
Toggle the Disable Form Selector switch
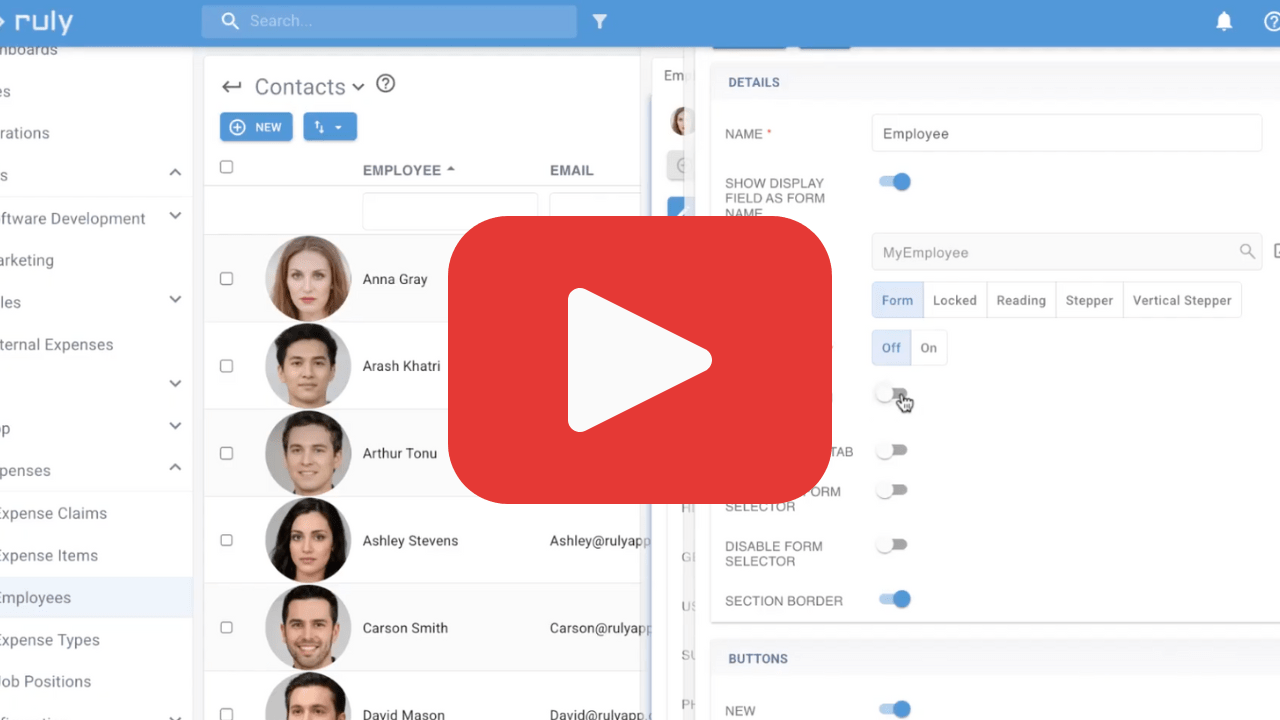pyautogui.click(x=891, y=545)
